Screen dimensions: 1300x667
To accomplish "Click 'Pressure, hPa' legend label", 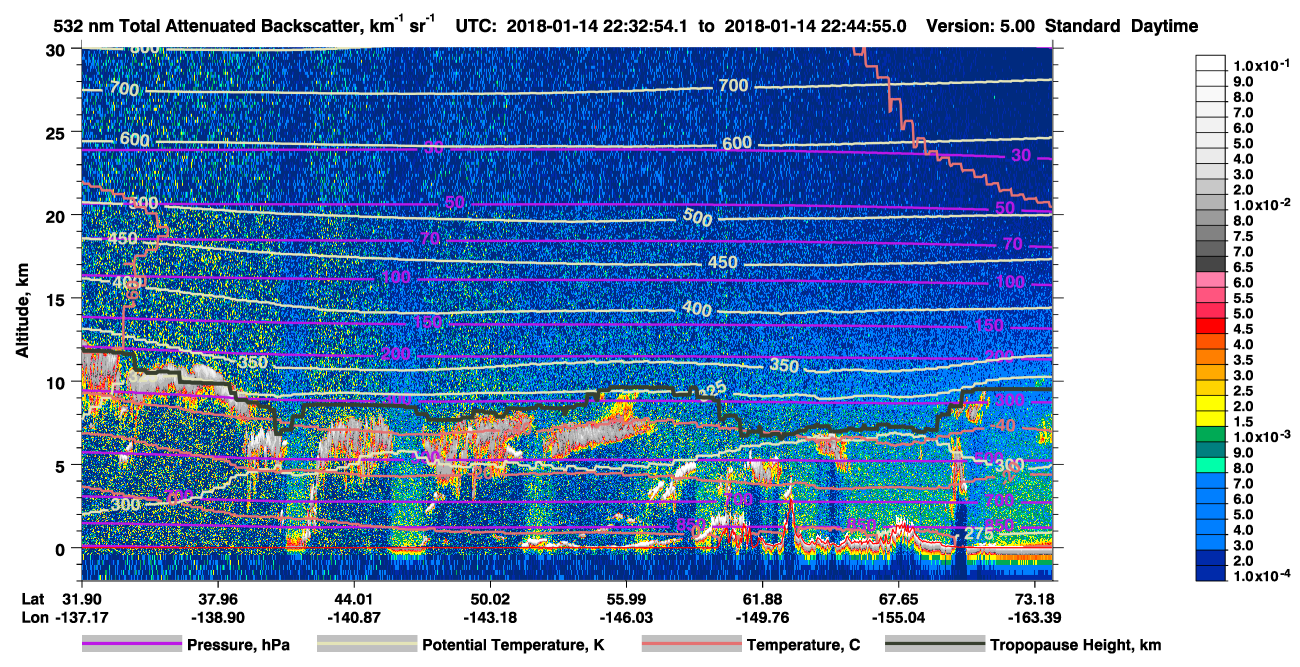I will pyautogui.click(x=238, y=645).
